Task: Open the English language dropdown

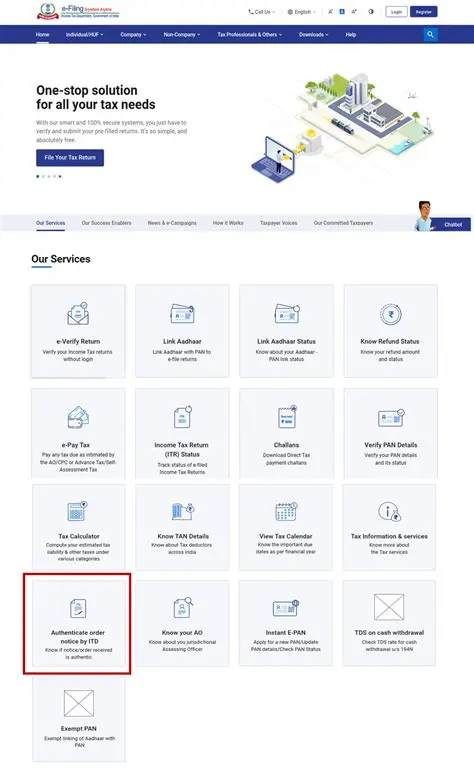Action: pyautogui.click(x=301, y=12)
